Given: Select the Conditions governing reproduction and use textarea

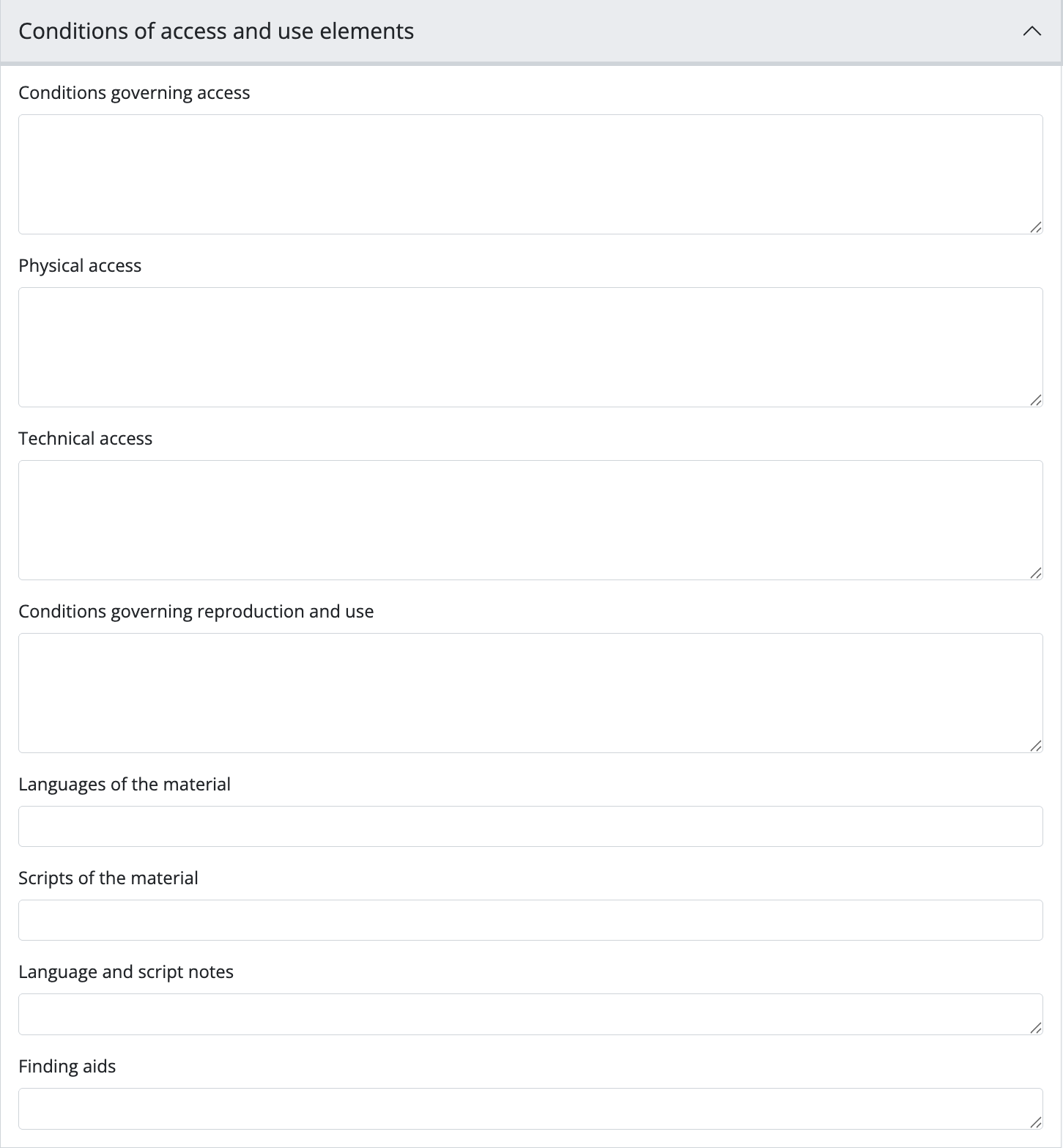Looking at the screenshot, I should point(530,693).
